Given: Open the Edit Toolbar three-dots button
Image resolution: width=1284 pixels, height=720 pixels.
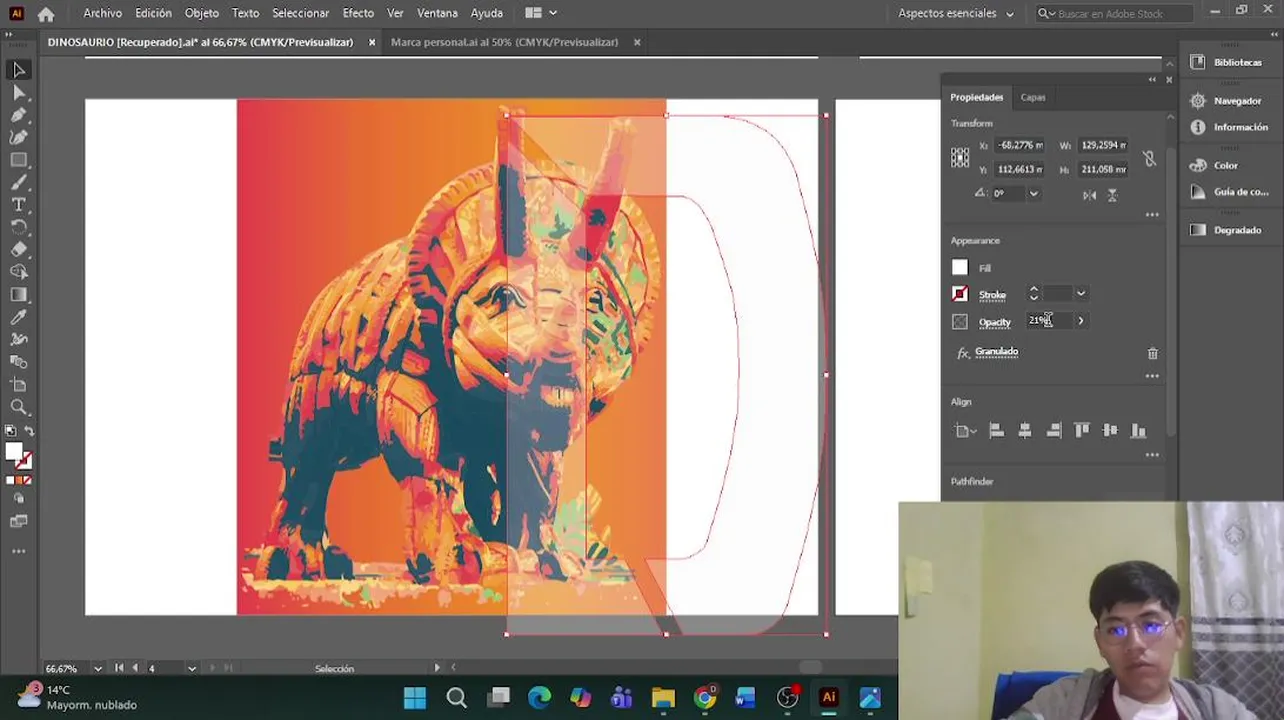Looking at the screenshot, I should click(x=18, y=551).
